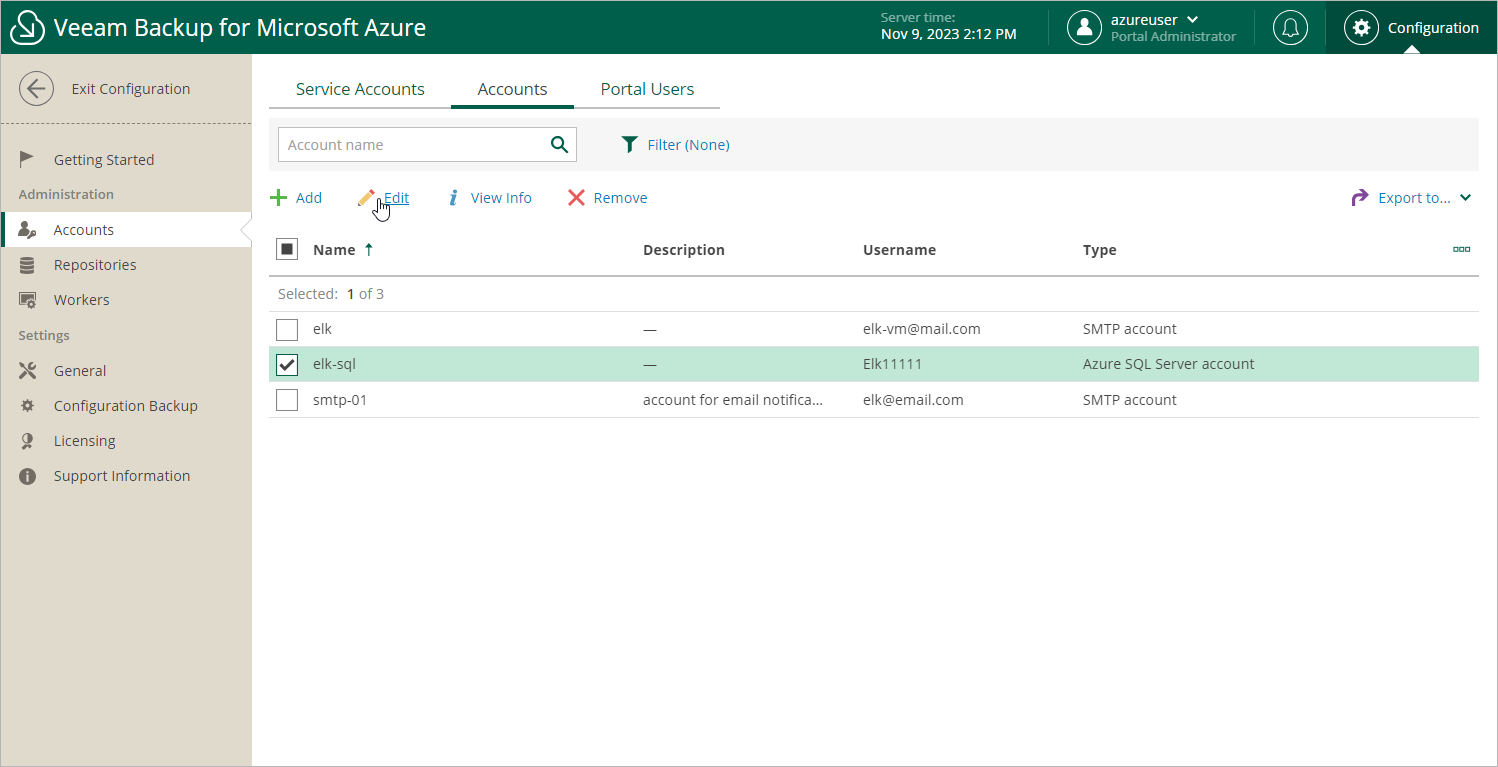
Task: Click the smtp-01 account name
Action: [340, 400]
